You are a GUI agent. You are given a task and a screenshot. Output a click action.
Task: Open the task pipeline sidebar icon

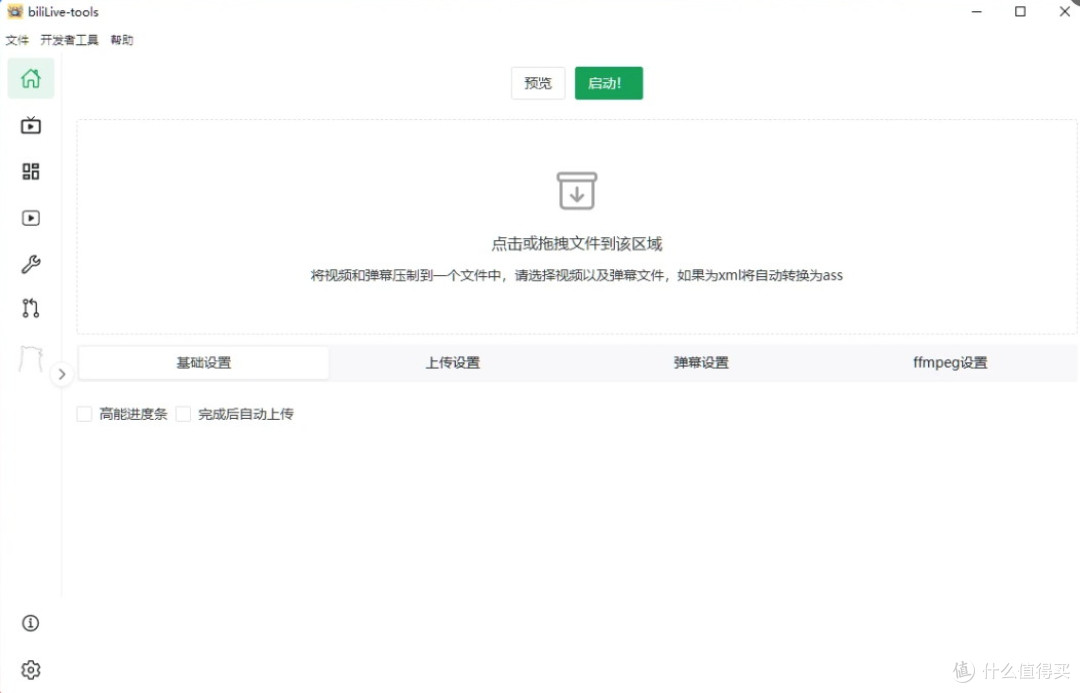30,308
